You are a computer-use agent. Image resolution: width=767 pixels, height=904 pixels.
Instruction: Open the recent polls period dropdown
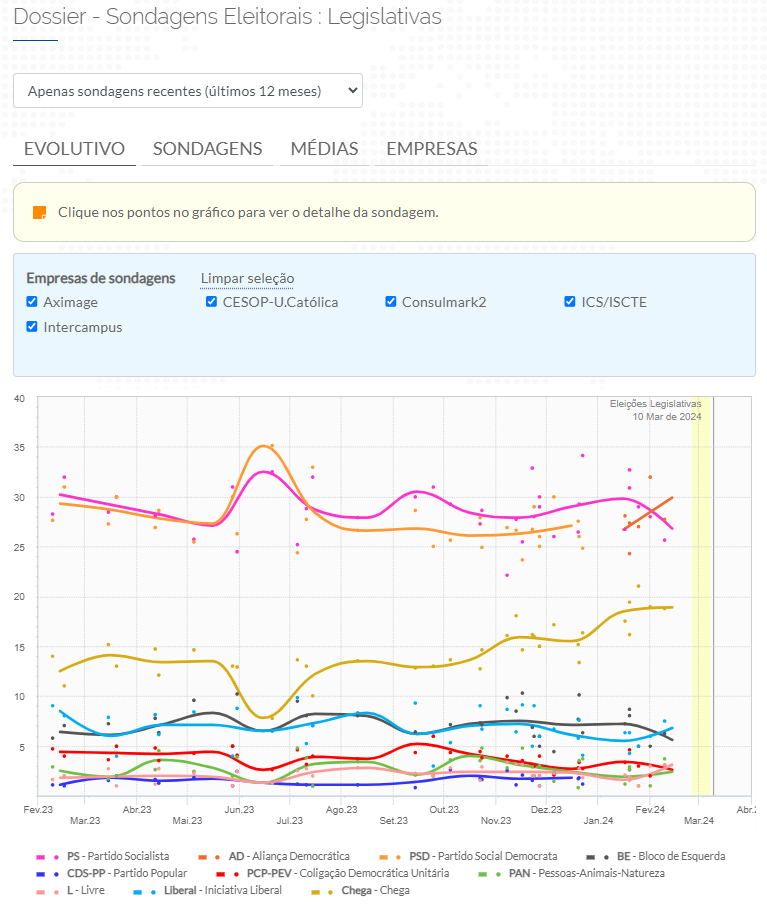pos(188,90)
